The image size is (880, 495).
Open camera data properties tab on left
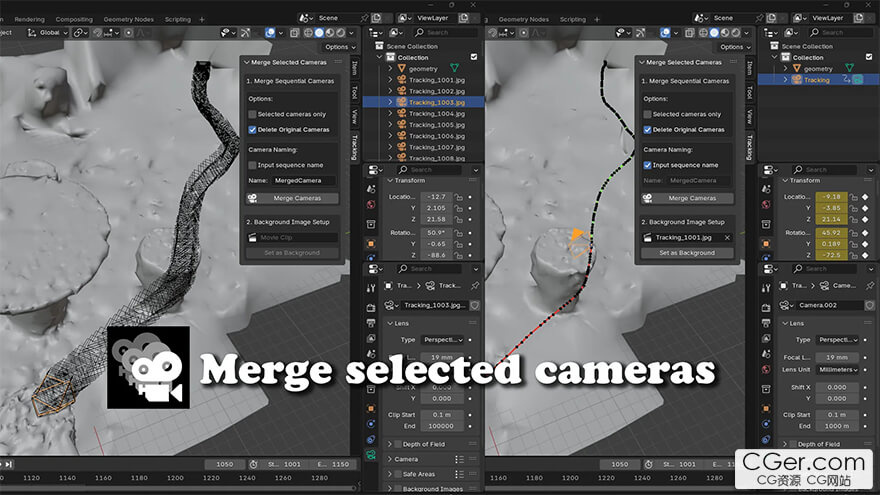click(x=371, y=455)
